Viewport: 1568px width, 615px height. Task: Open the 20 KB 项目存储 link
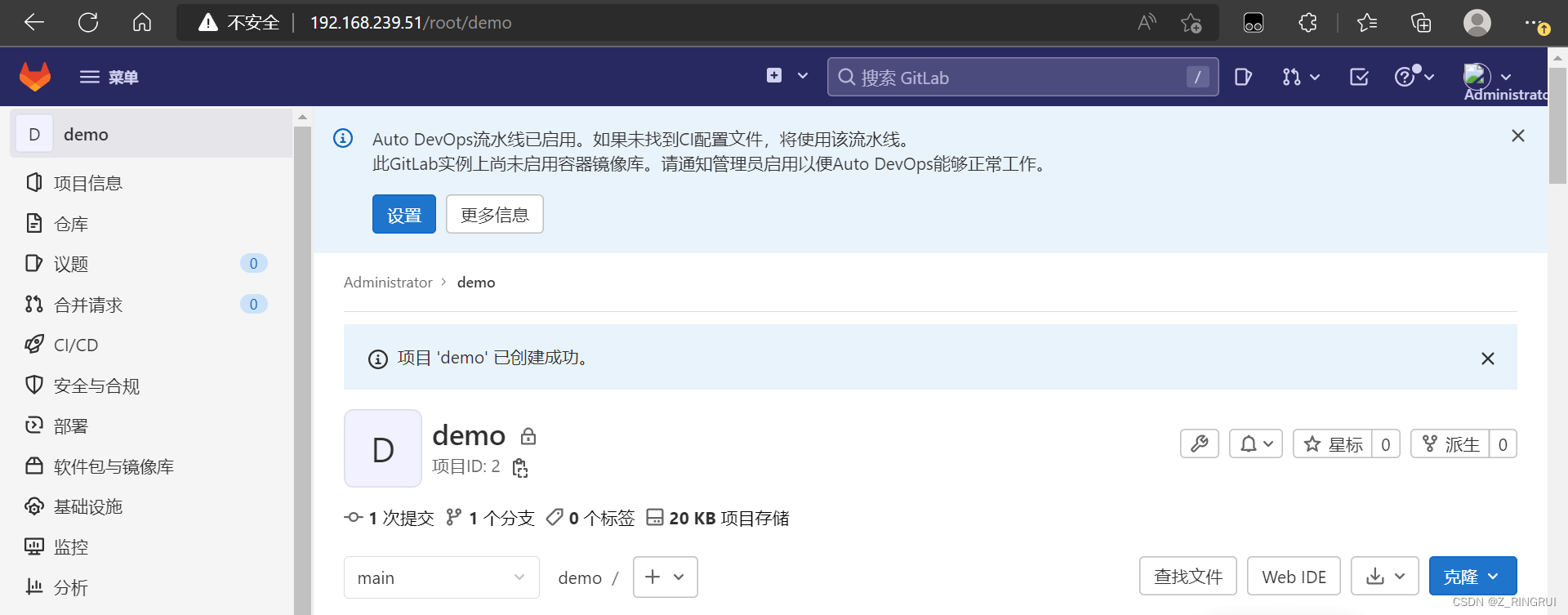click(x=718, y=518)
